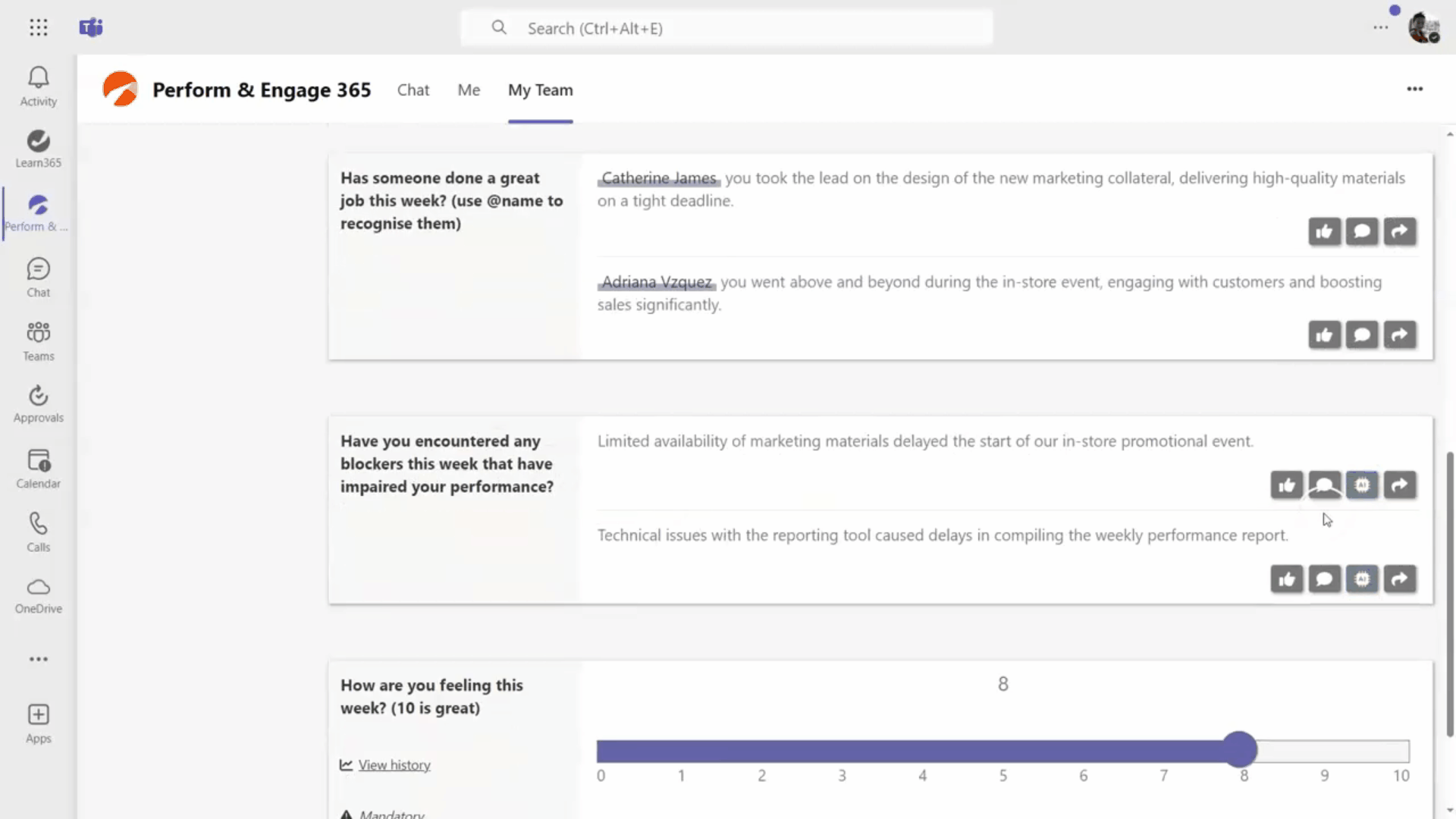Expand more apps ellipsis in the sidebar

[x=38, y=659]
